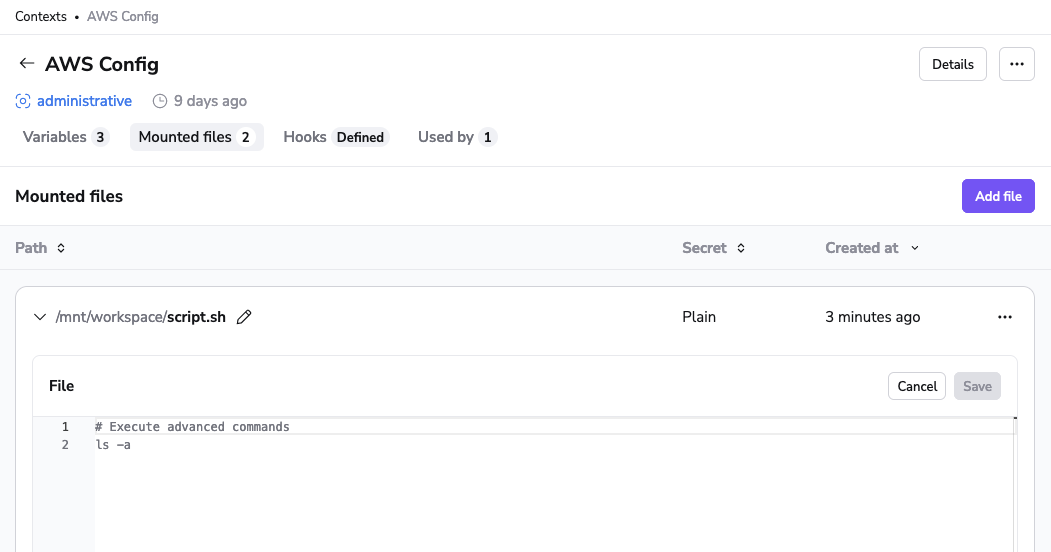Select the Mounted files tab
This screenshot has width=1051, height=552.
click(196, 137)
